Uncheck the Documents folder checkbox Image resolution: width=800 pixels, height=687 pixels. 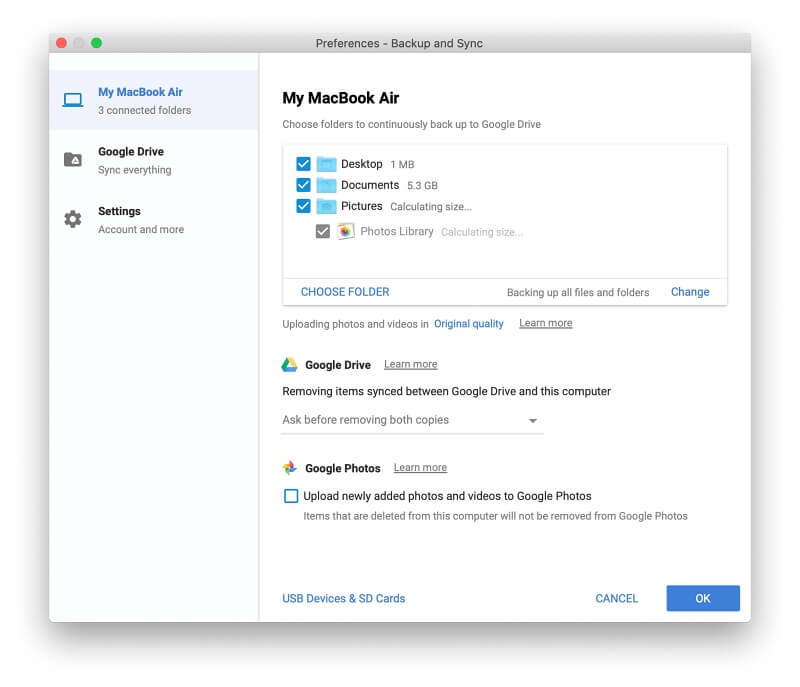pyautogui.click(x=303, y=185)
